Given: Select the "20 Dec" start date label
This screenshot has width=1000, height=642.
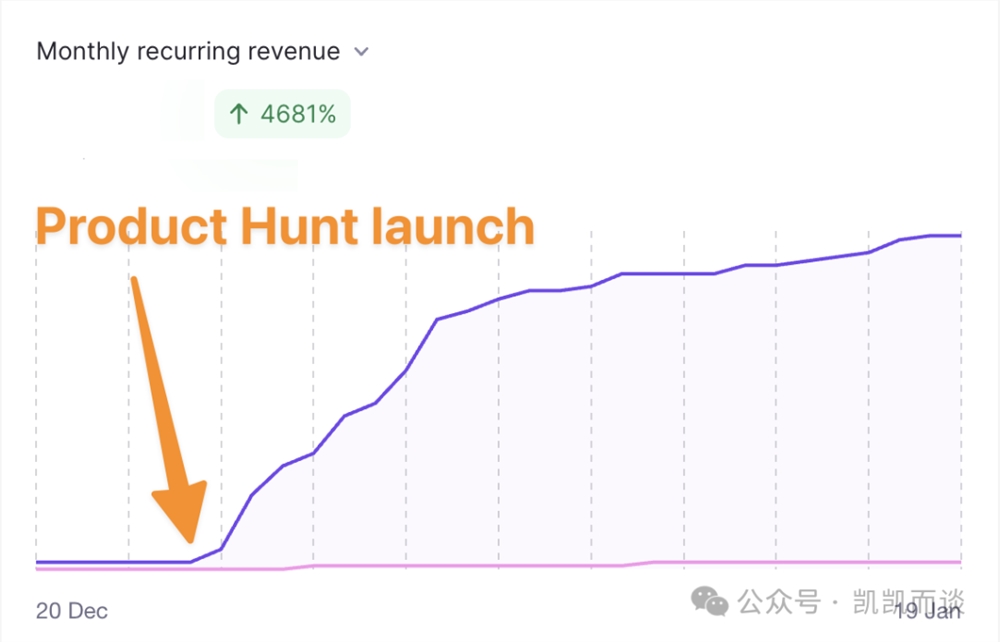Looking at the screenshot, I should [x=71, y=611].
